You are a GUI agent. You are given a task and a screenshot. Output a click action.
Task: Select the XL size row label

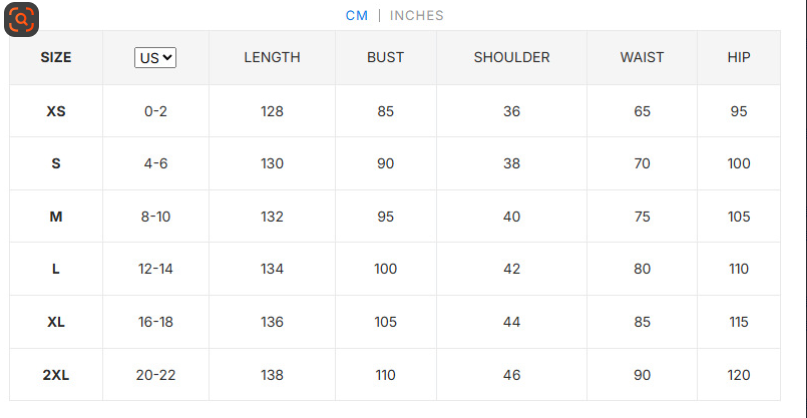tap(56, 322)
